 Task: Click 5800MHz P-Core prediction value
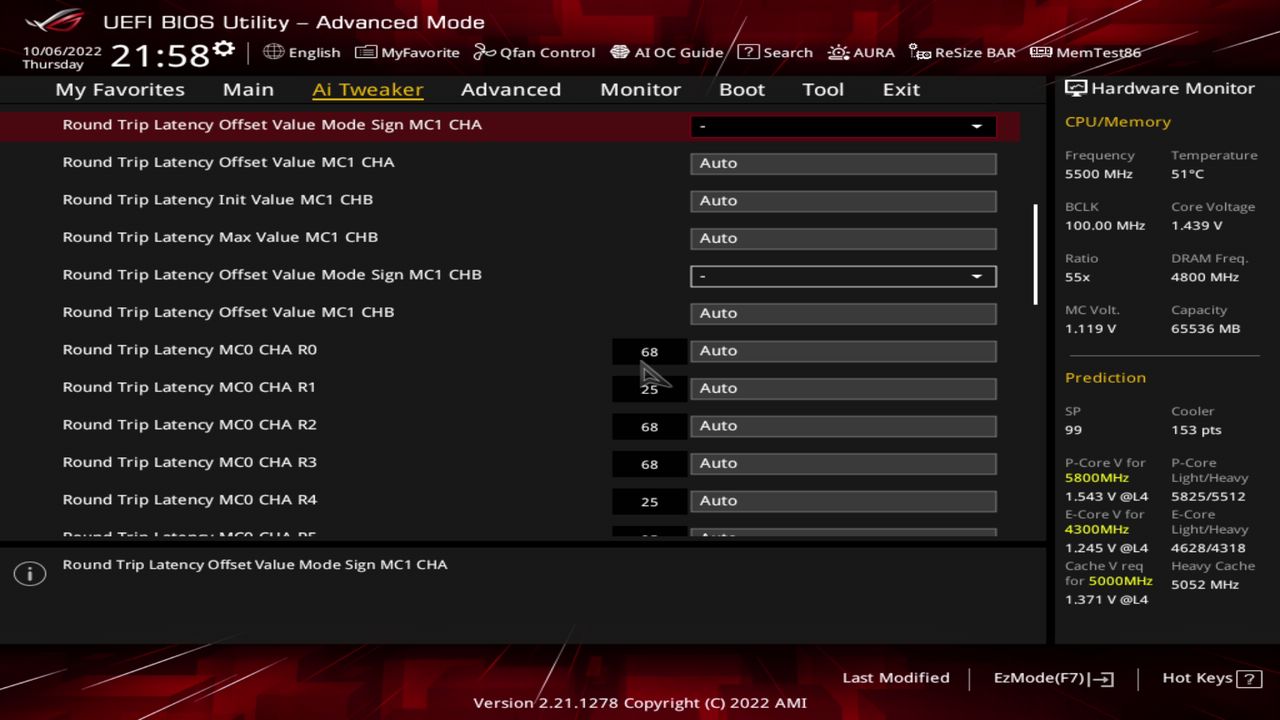1097,478
